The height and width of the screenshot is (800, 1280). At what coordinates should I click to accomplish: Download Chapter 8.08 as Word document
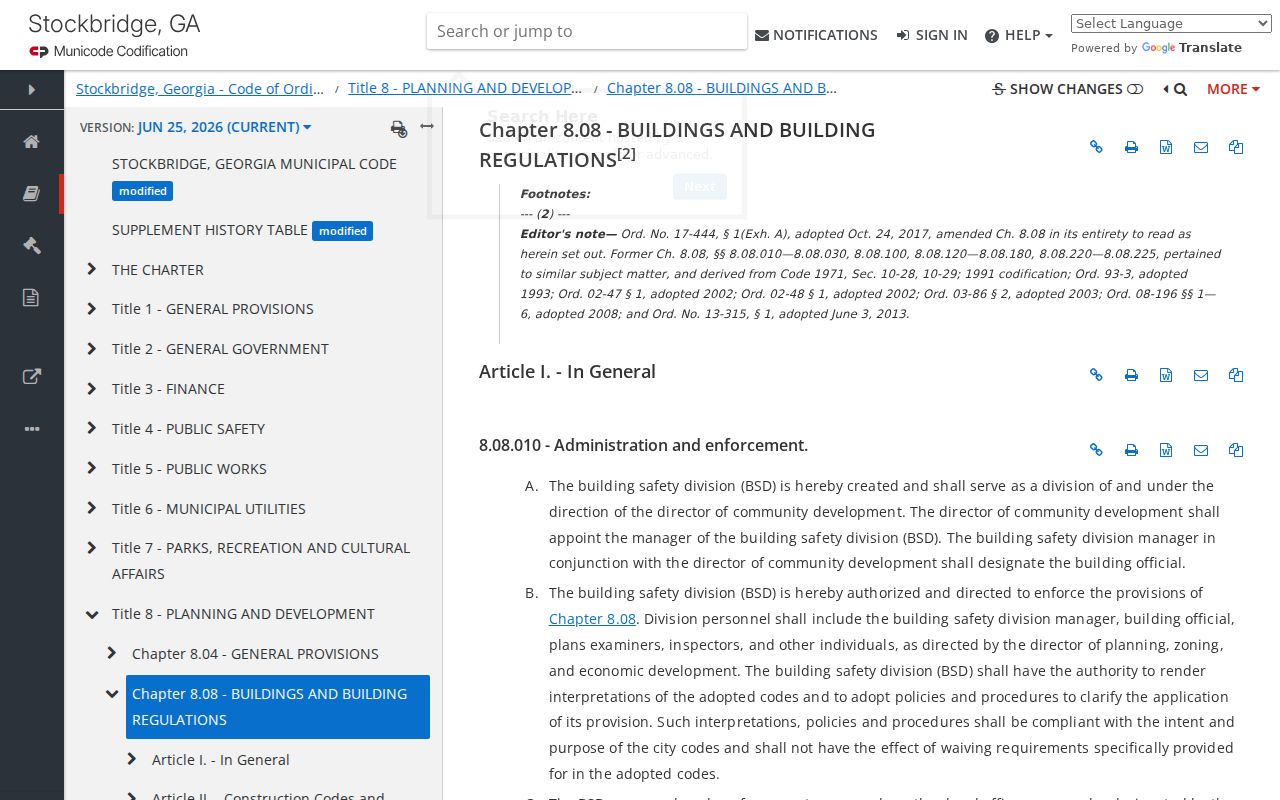[x=1166, y=147]
